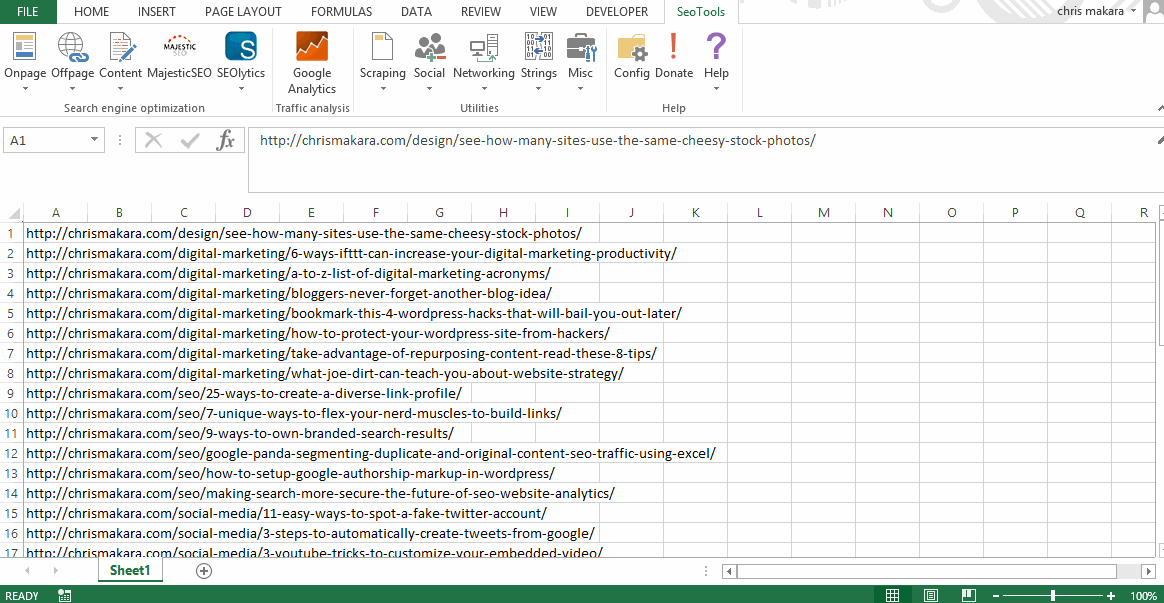Select the 25-ways-to-create-a-diverse-link-profile cell
The width and height of the screenshot is (1164, 603).
pyautogui.click(x=244, y=393)
